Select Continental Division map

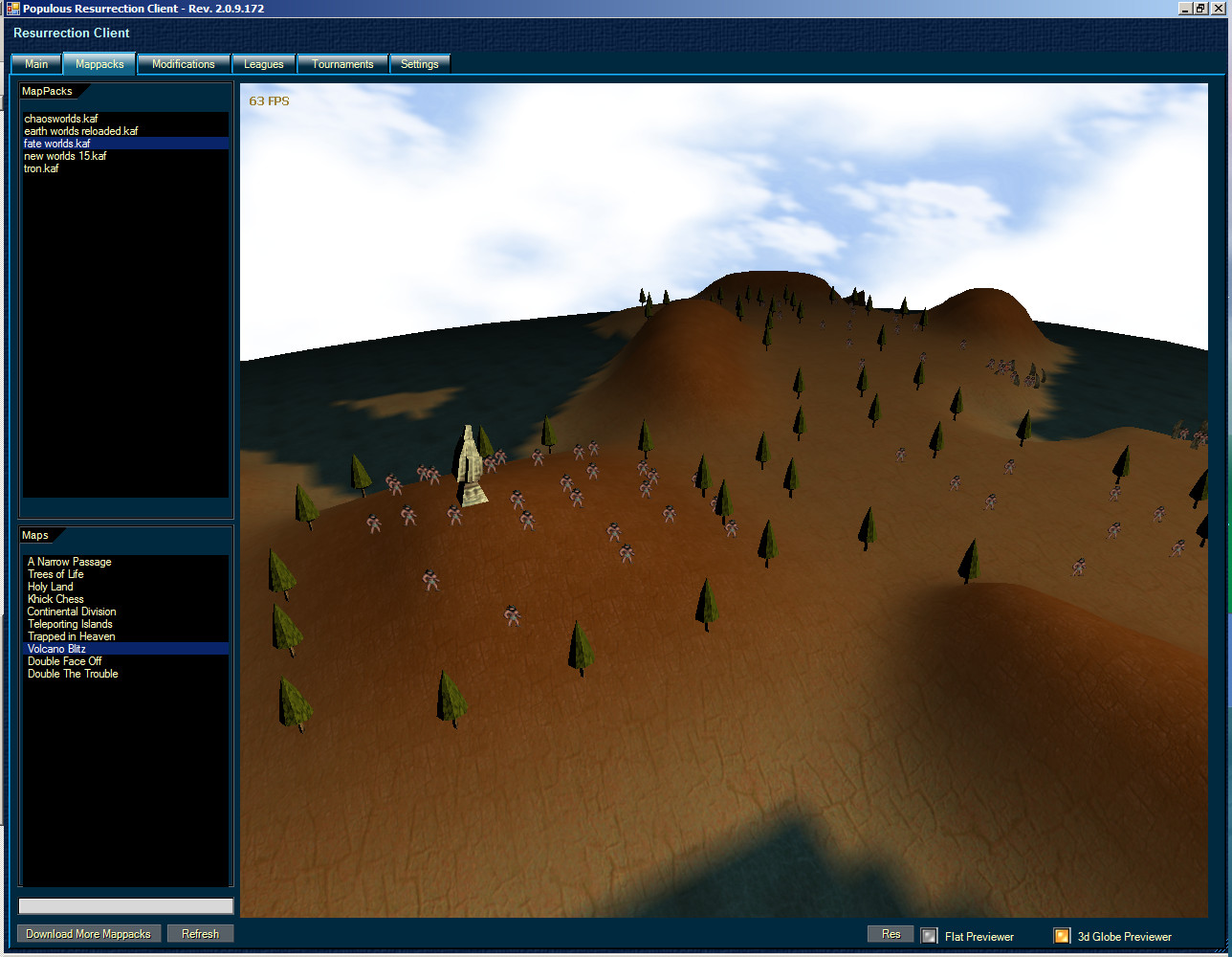[x=125, y=612]
